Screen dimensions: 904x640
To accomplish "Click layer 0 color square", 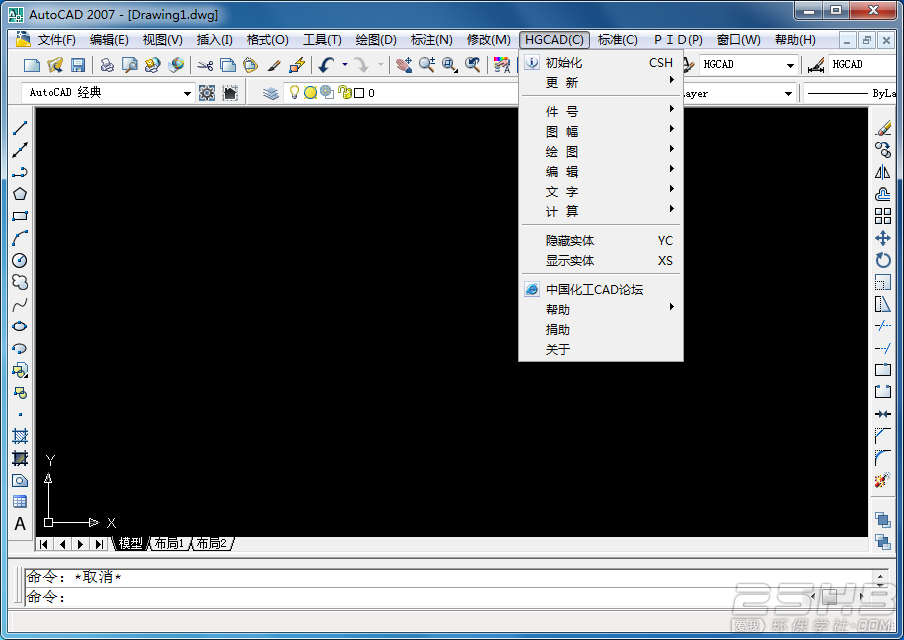I will point(359,93).
